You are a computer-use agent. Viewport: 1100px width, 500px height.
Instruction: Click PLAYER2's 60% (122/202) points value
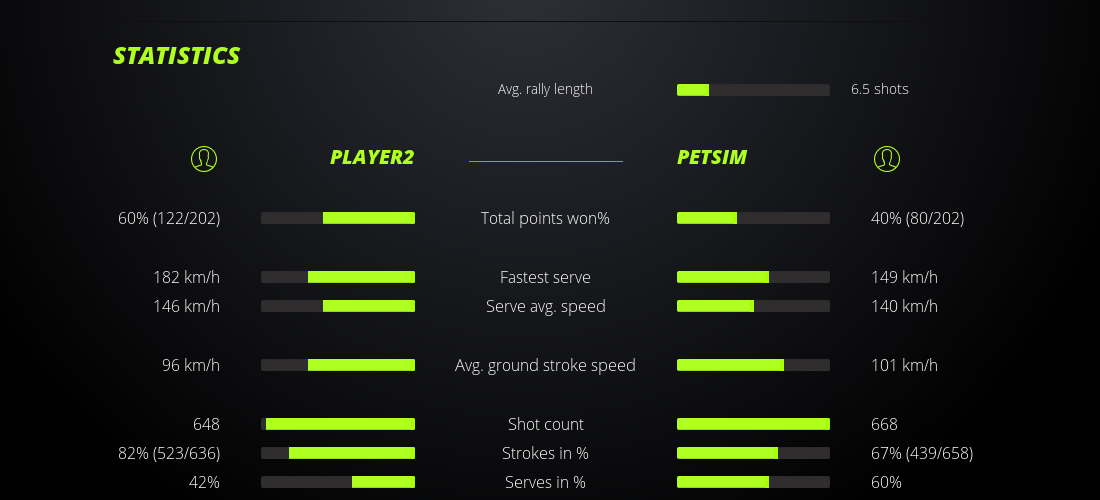pos(169,218)
